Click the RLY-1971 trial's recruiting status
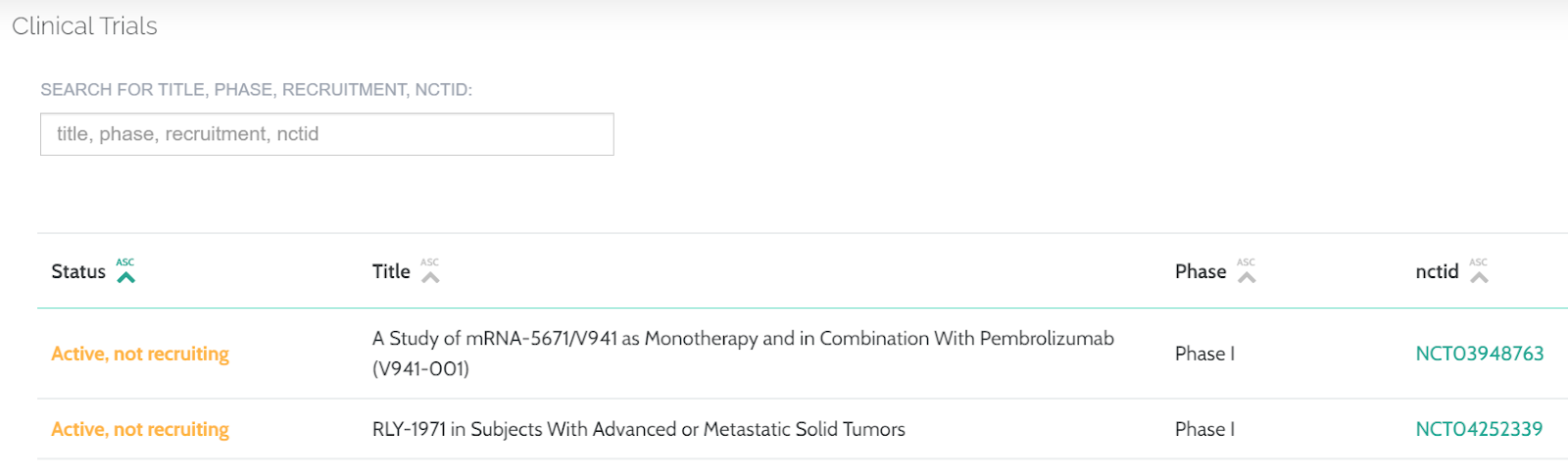1568x475 pixels. coord(140,429)
